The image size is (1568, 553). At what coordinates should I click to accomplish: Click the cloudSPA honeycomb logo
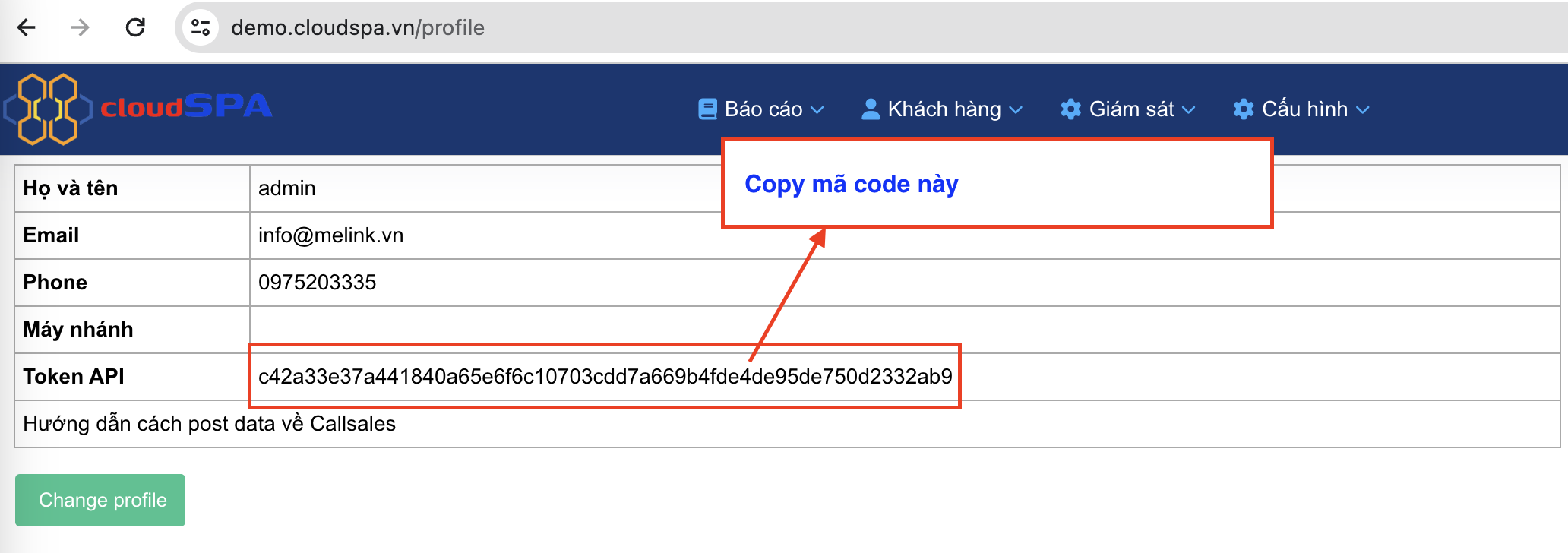point(47,109)
